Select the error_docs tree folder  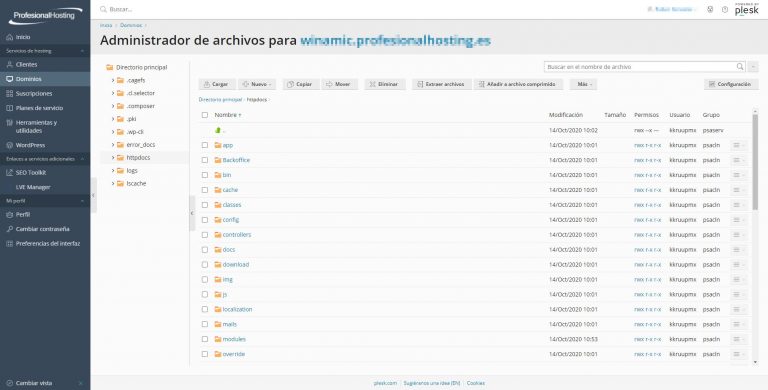[x=140, y=145]
